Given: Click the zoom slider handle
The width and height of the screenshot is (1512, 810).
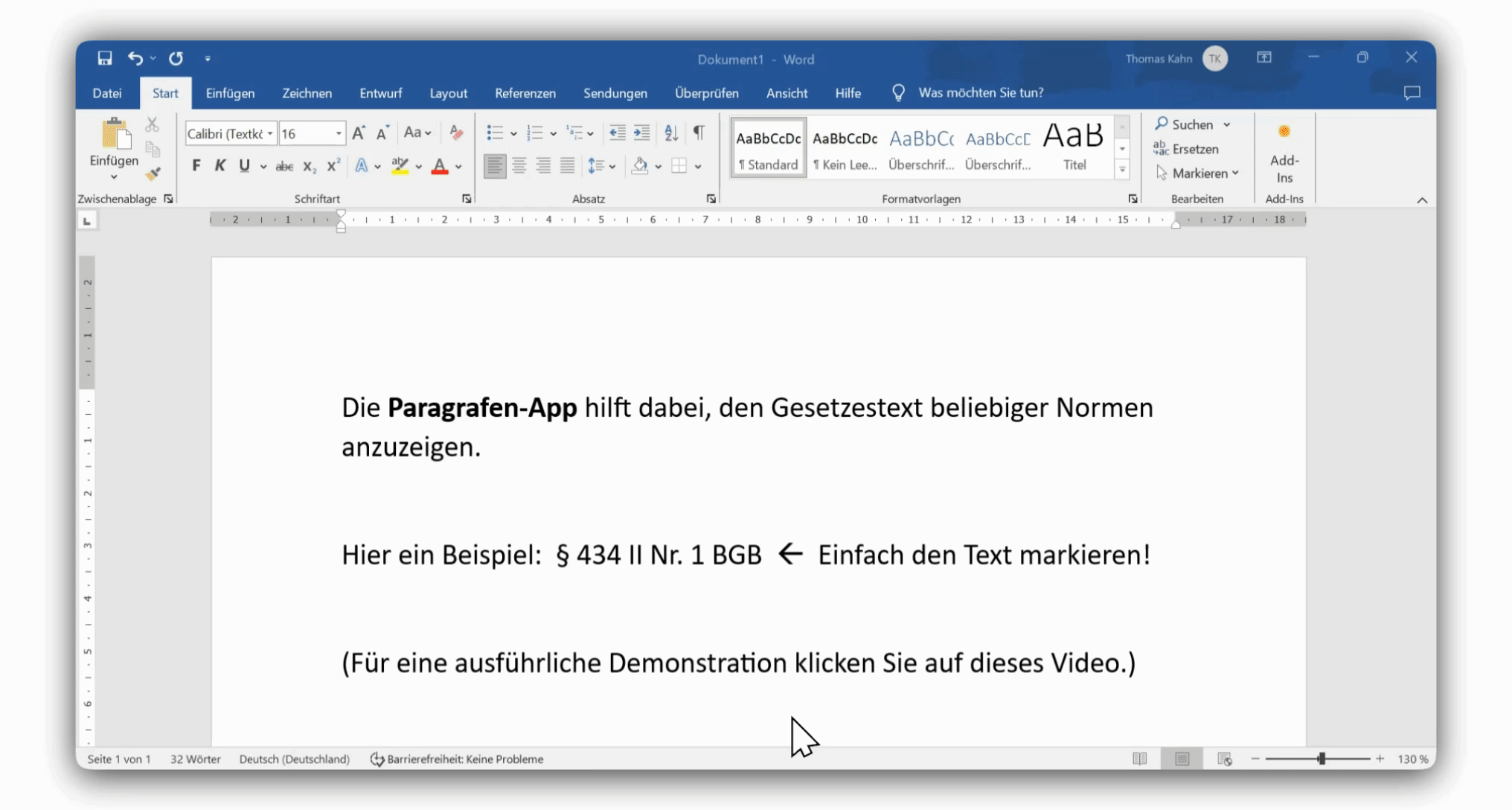Looking at the screenshot, I should tap(1322, 759).
